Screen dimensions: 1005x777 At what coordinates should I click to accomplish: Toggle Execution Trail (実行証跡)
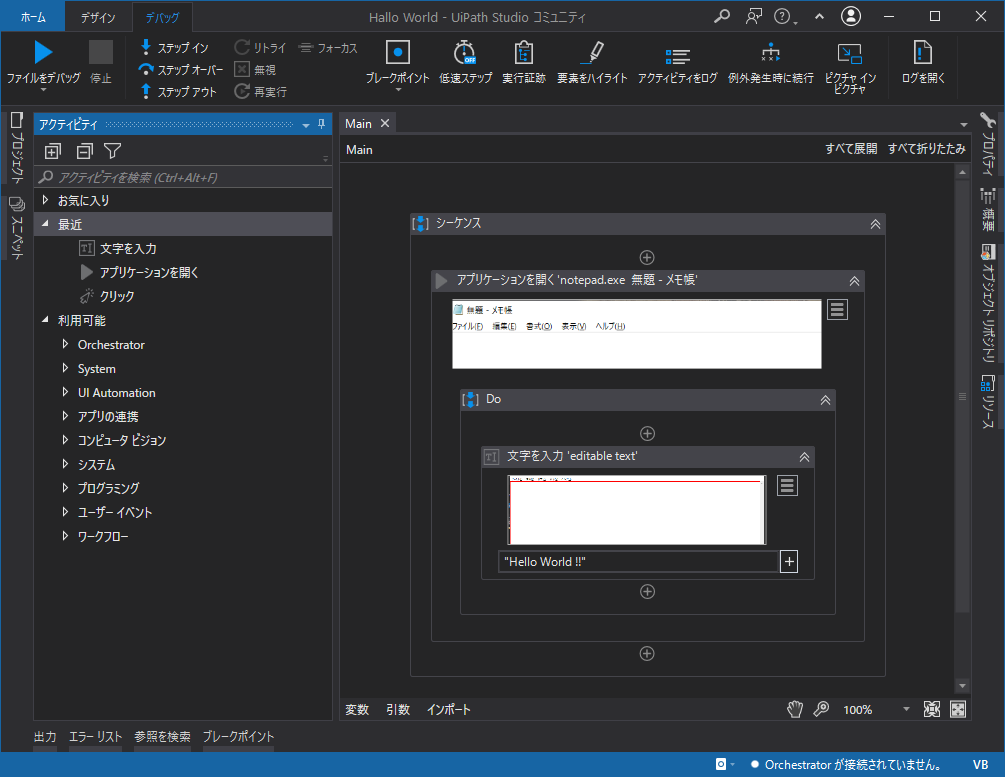524,62
